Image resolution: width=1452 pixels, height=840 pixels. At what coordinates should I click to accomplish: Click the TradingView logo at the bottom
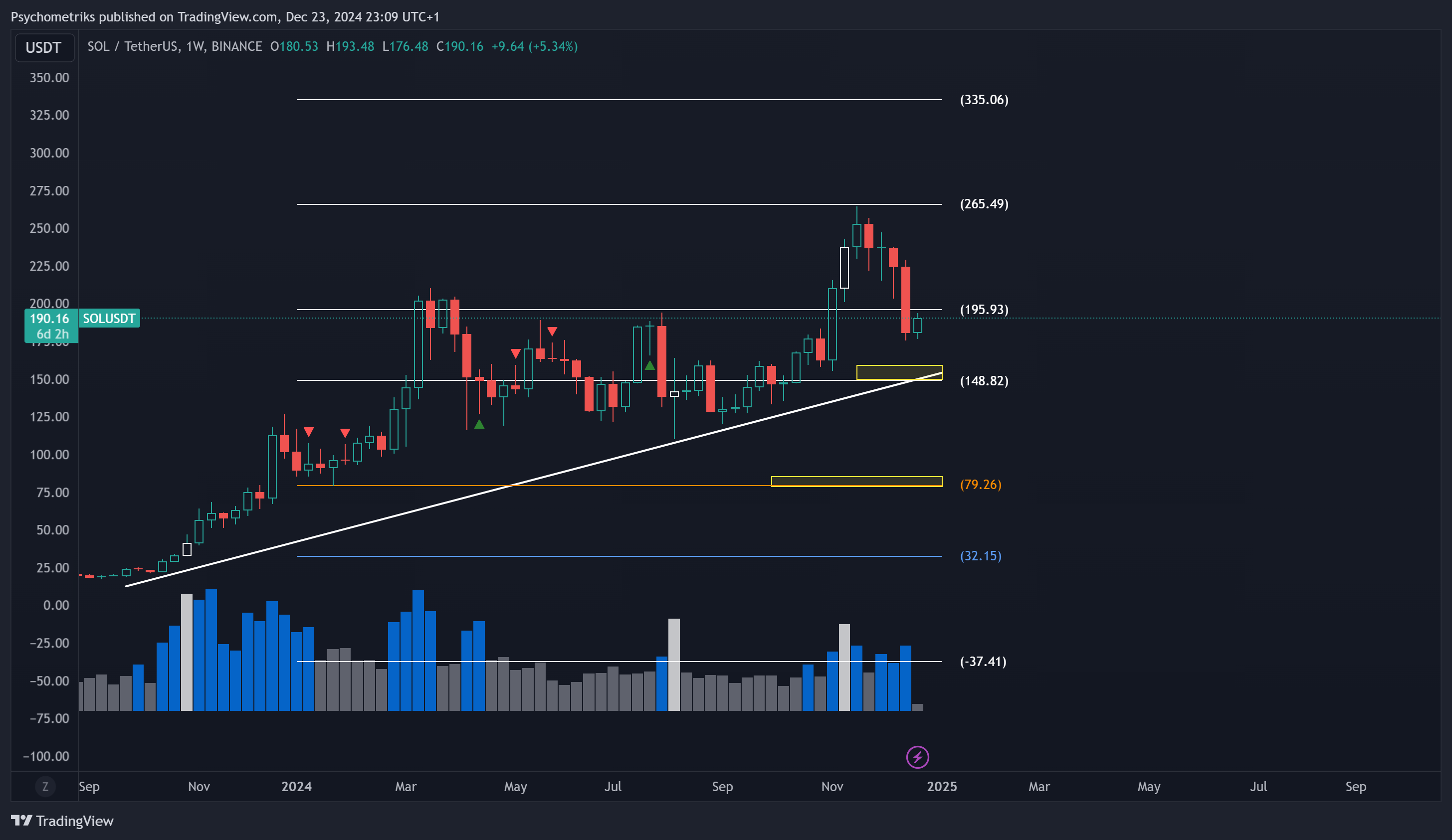click(x=62, y=821)
